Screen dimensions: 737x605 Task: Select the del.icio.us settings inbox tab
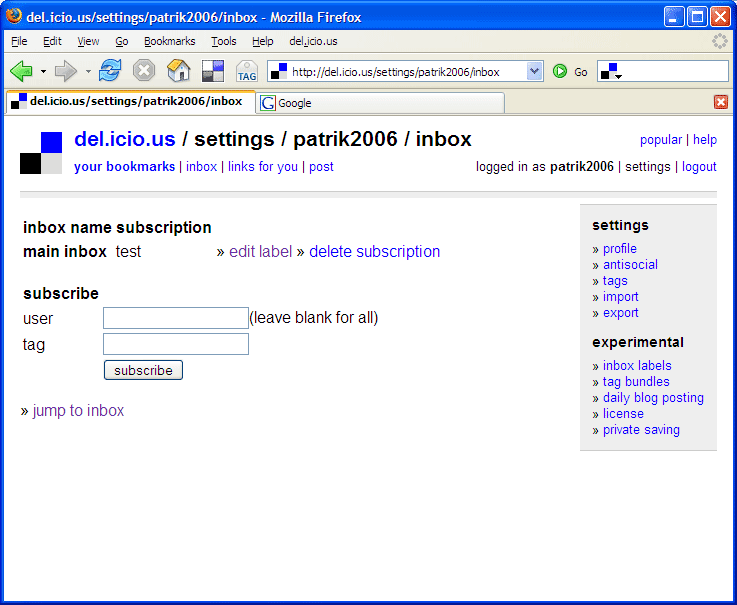click(x=131, y=102)
